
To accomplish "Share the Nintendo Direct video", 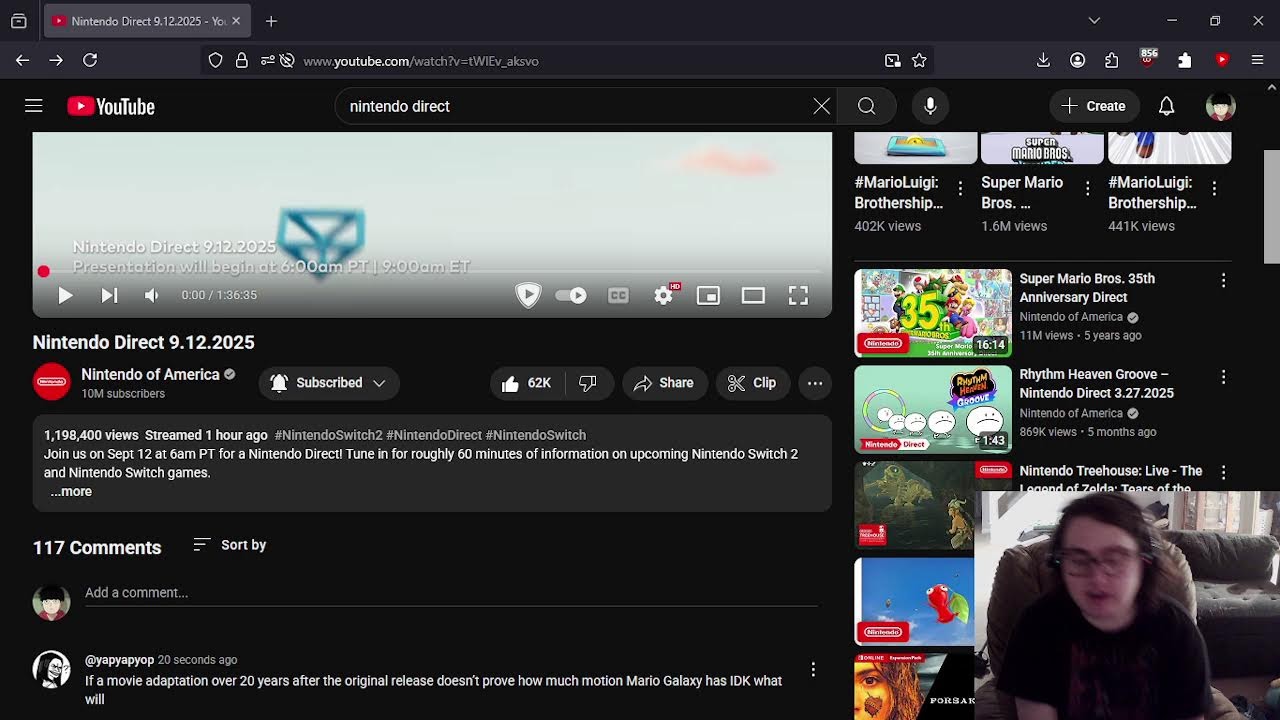I will [x=664, y=383].
